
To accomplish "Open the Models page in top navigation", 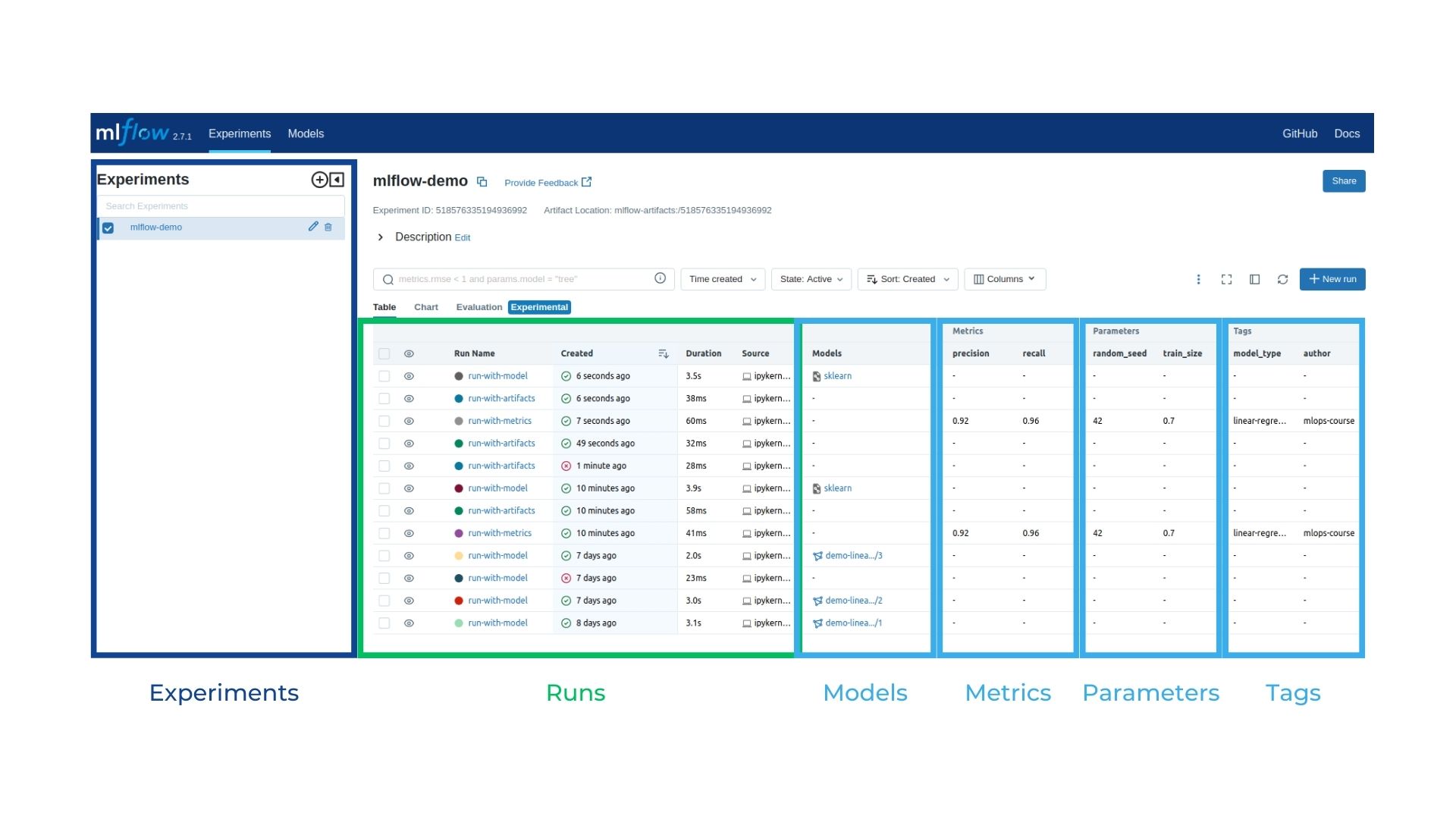I will pos(306,133).
